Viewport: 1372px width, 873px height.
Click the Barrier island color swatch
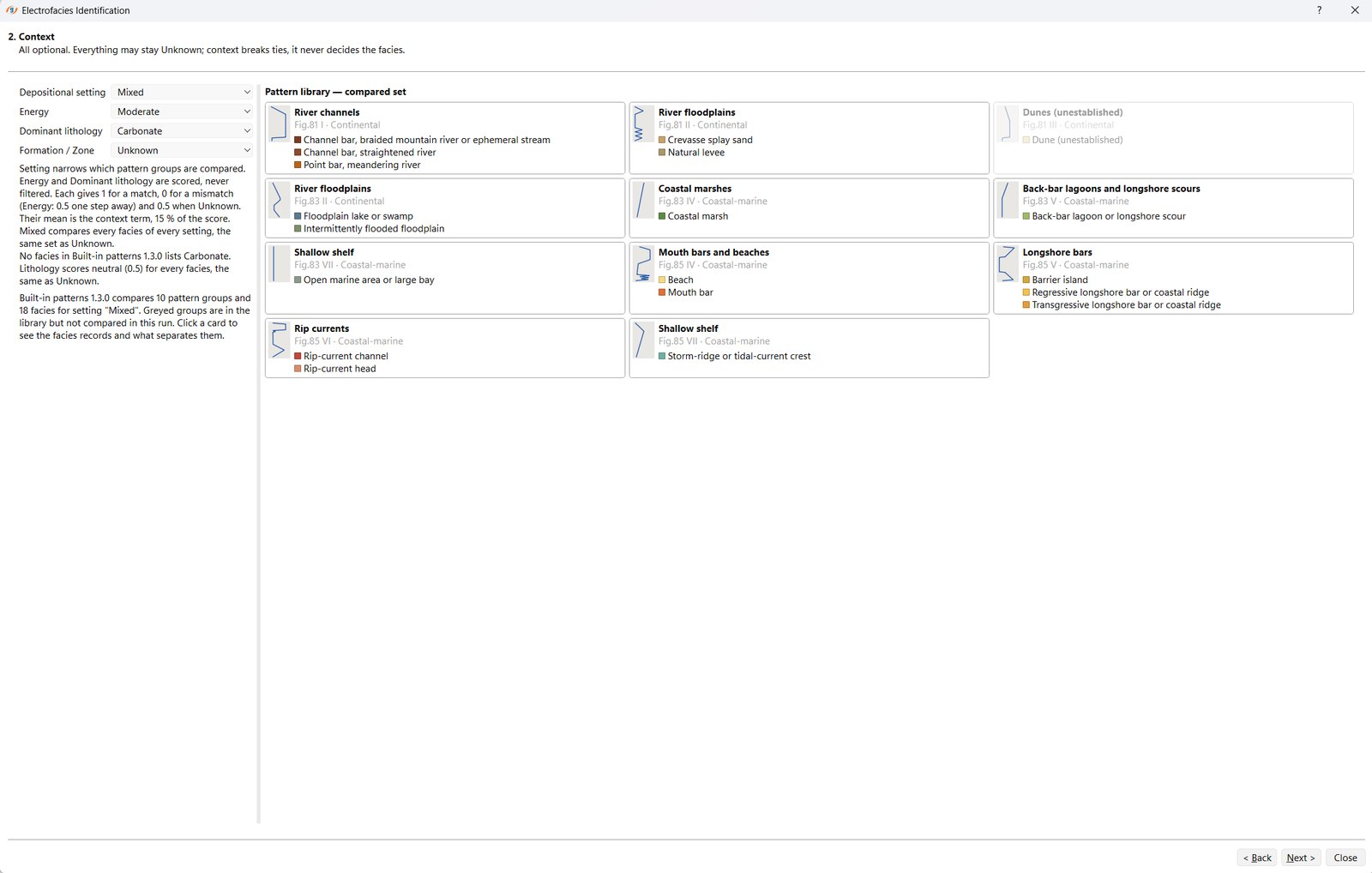coord(1026,280)
